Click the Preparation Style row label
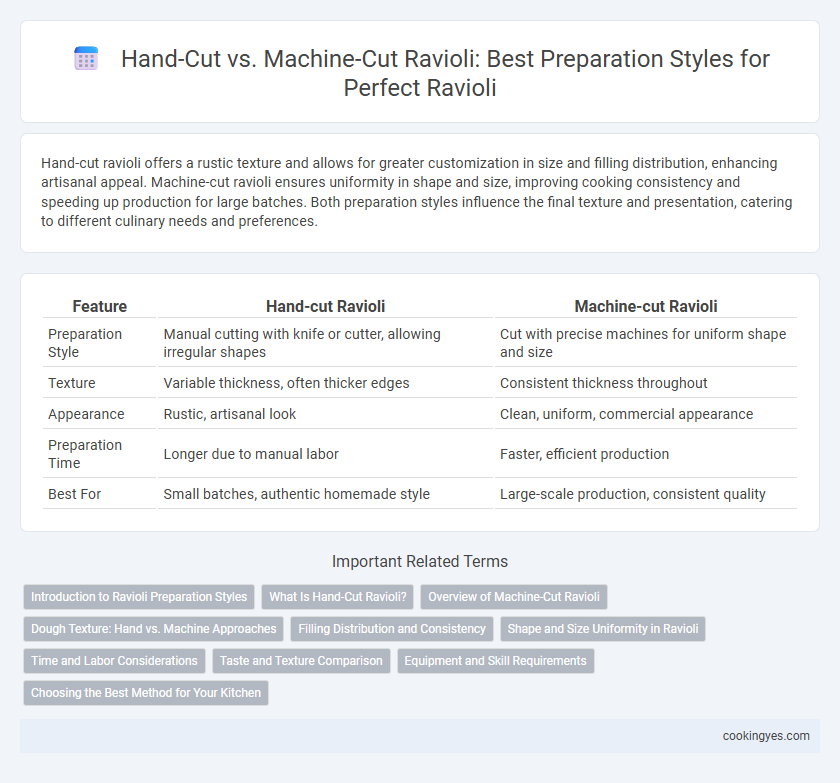This screenshot has width=840, height=783. point(85,343)
